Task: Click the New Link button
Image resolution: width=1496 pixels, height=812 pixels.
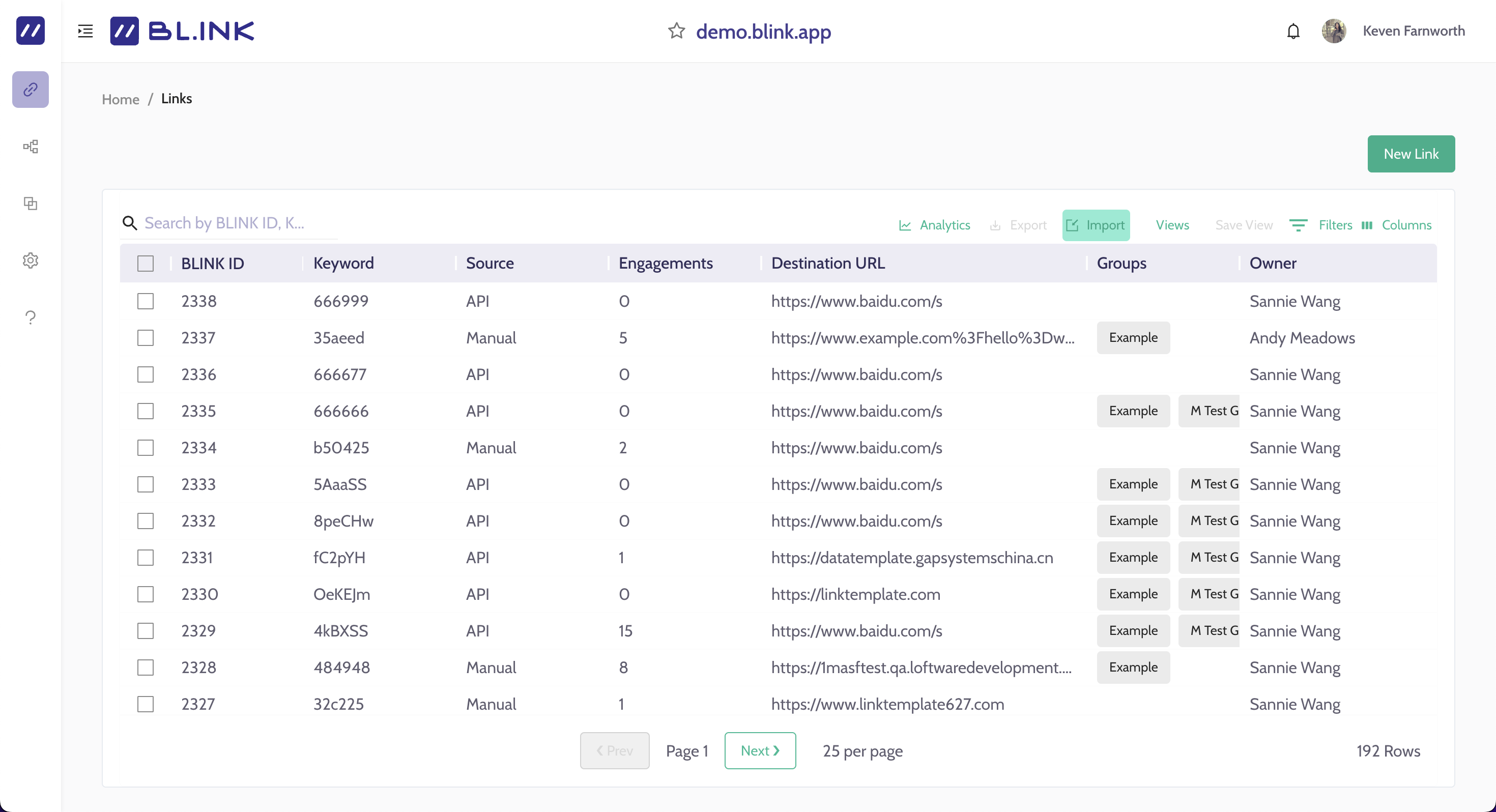Action: (1411, 154)
